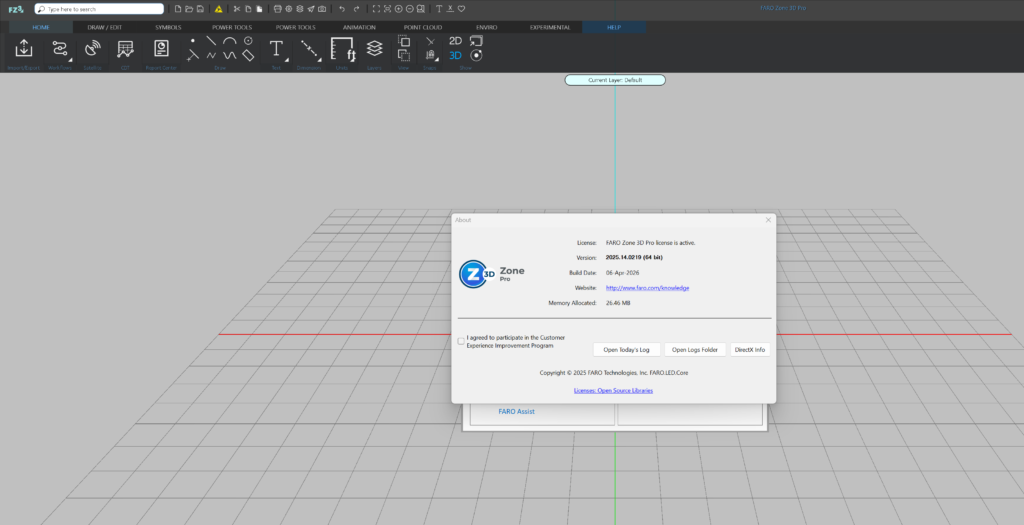Click the FZ3 application logo icon
The image size is (1024, 525).
tap(16, 9)
